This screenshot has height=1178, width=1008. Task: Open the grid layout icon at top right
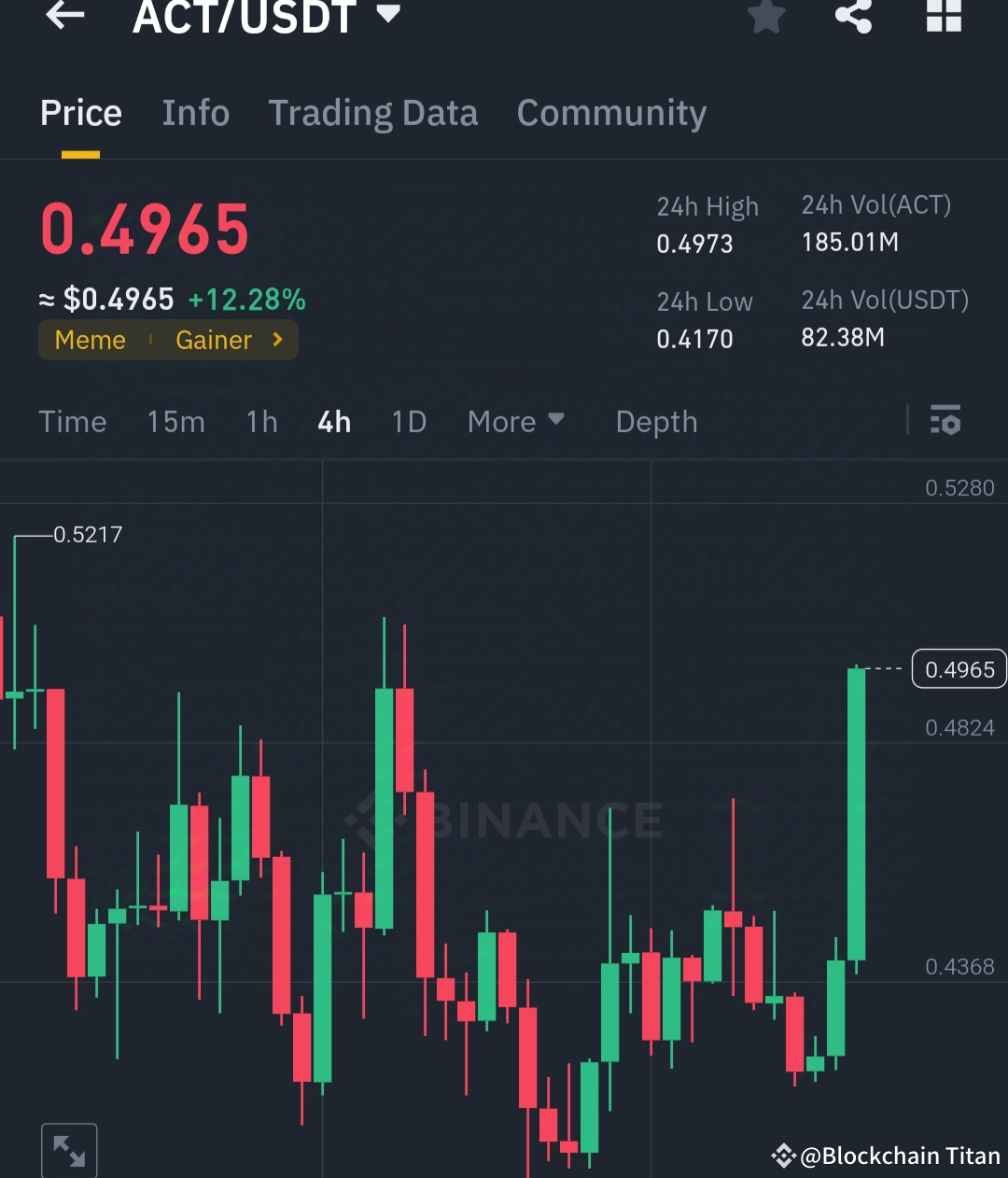[943, 15]
